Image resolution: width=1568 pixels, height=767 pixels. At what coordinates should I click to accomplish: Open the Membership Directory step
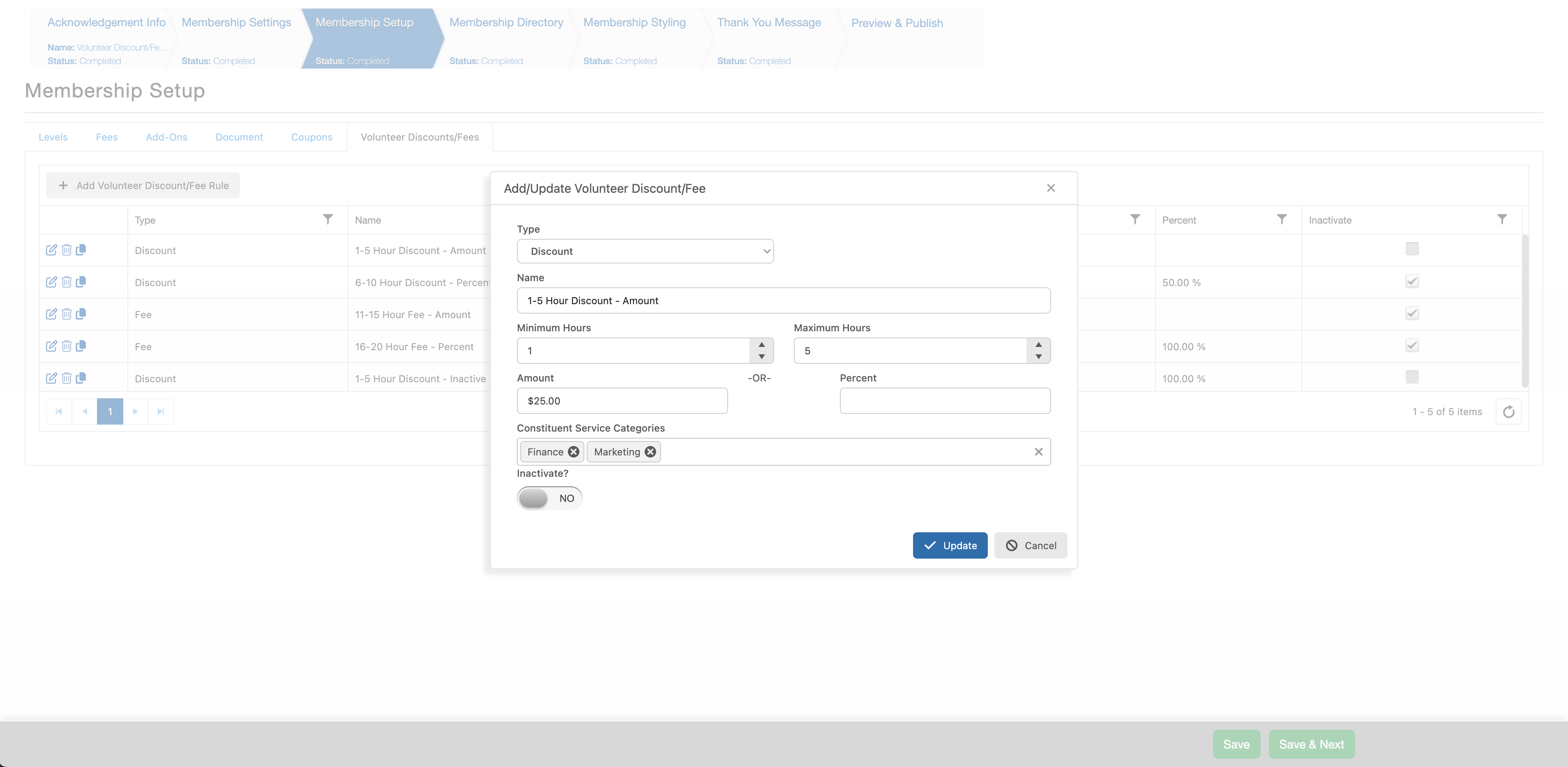click(x=506, y=23)
